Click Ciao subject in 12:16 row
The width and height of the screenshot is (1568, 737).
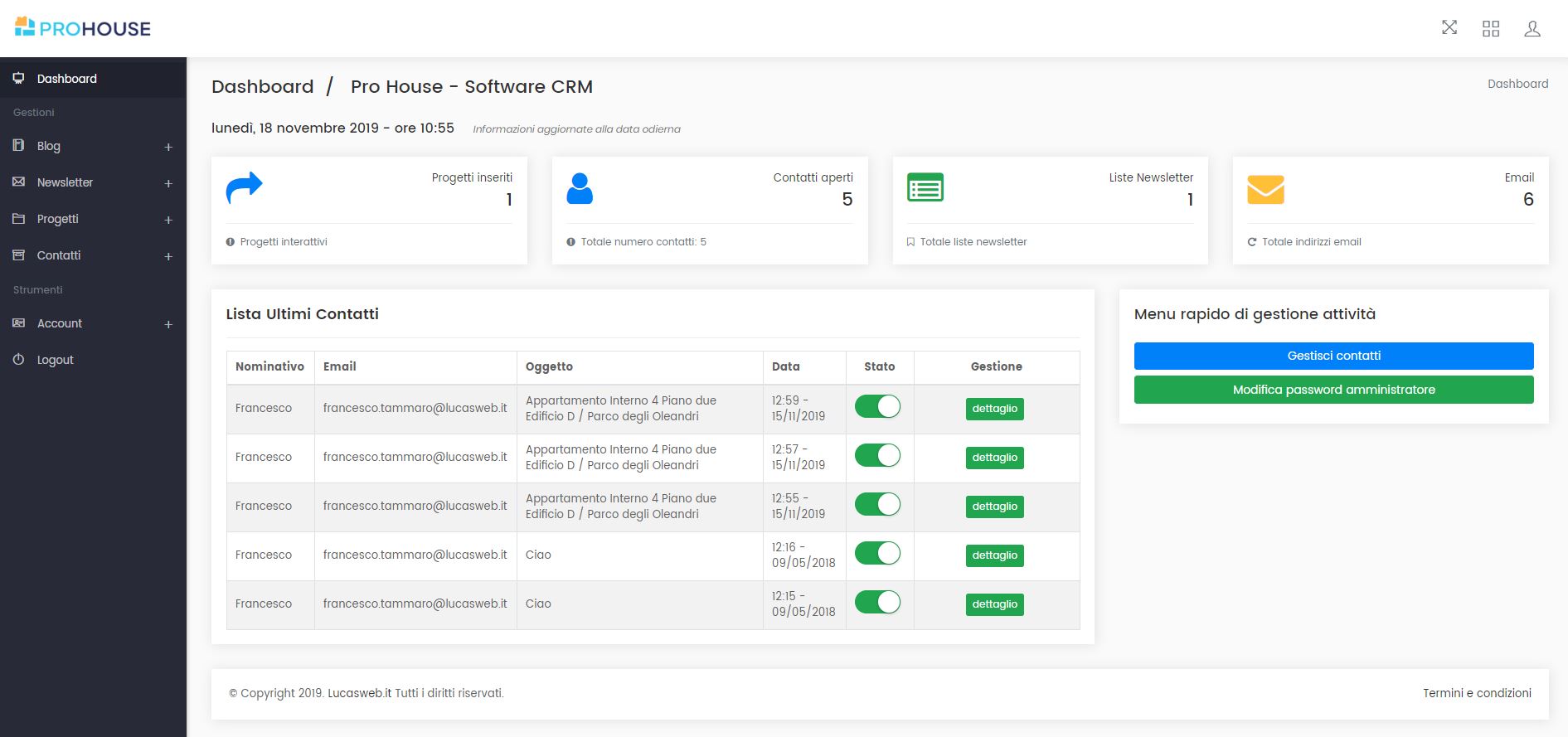538,555
